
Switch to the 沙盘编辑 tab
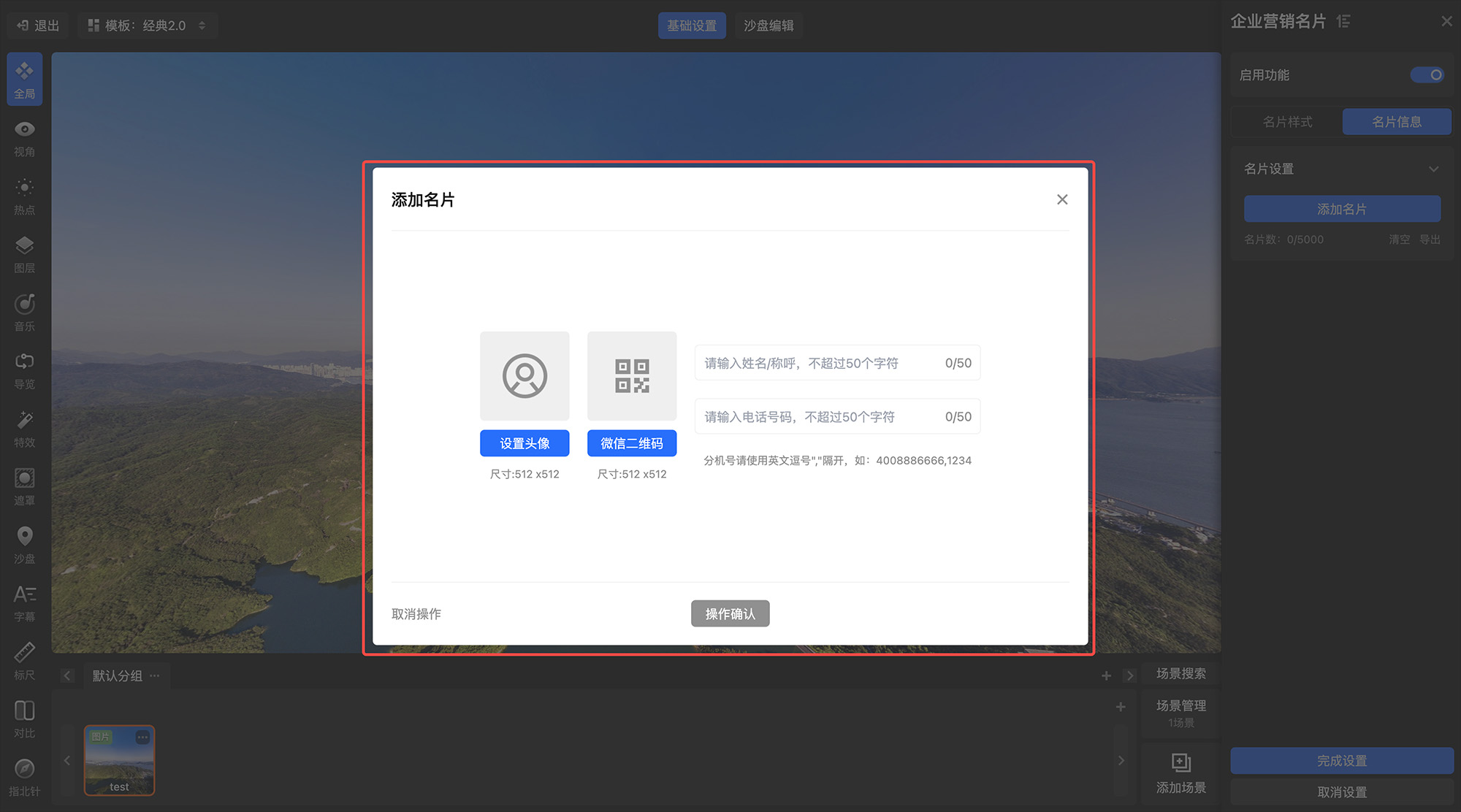click(768, 26)
